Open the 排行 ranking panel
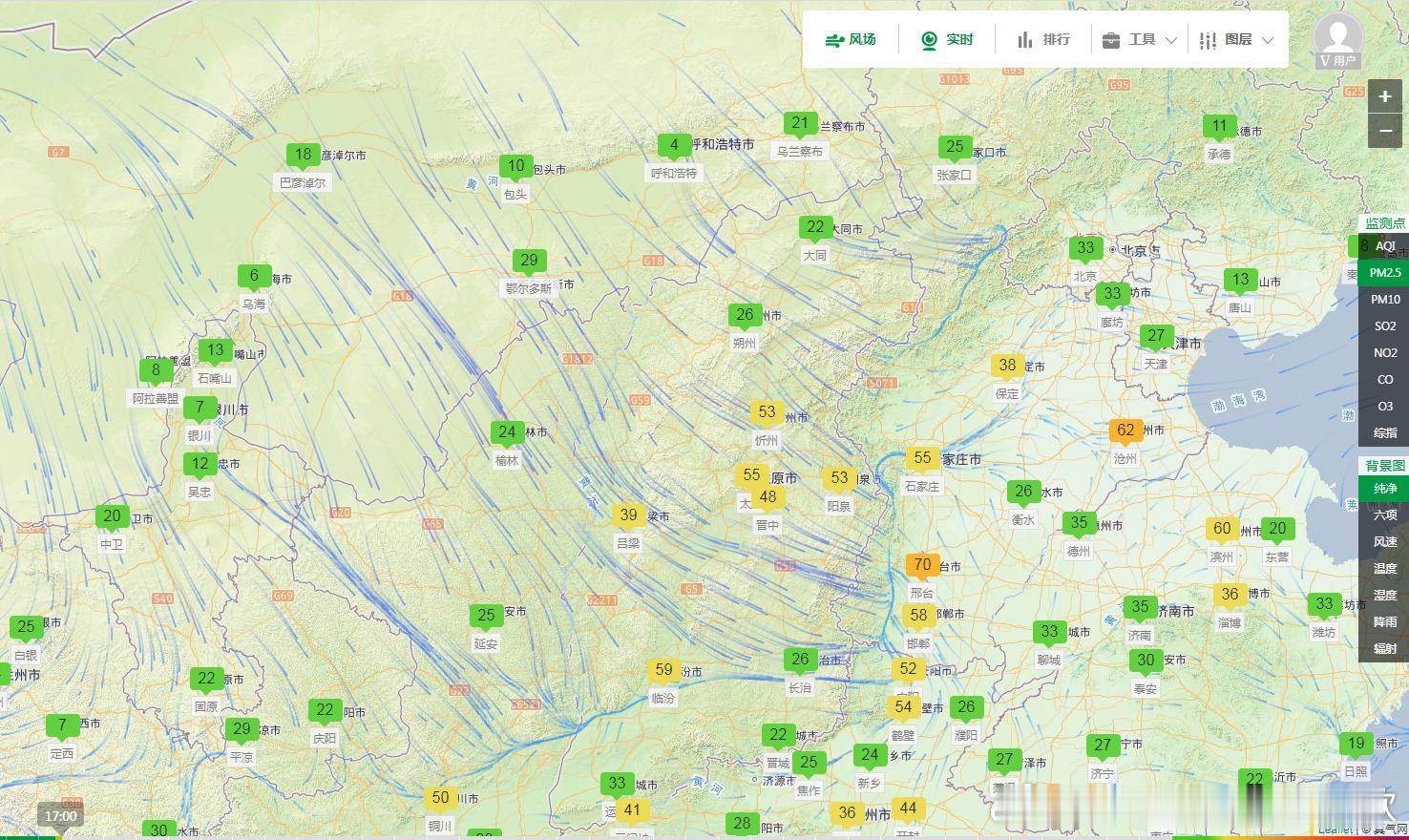This screenshot has width=1409, height=840. 1043,40
